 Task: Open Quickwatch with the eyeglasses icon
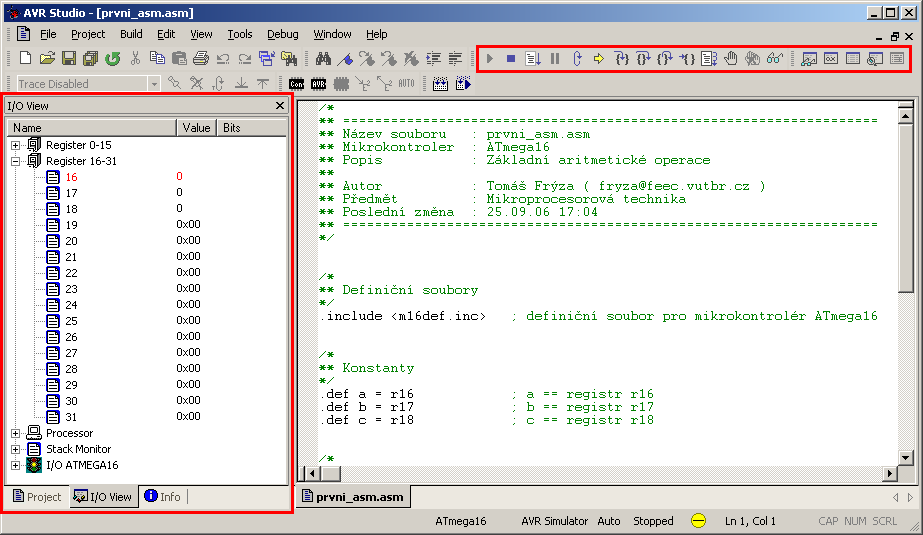click(x=775, y=58)
